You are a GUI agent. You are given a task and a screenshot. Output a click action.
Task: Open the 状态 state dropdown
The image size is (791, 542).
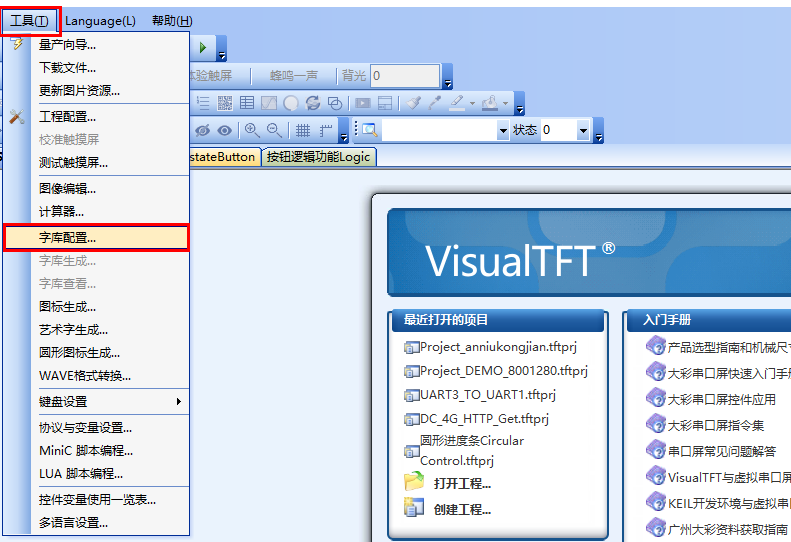pos(583,131)
